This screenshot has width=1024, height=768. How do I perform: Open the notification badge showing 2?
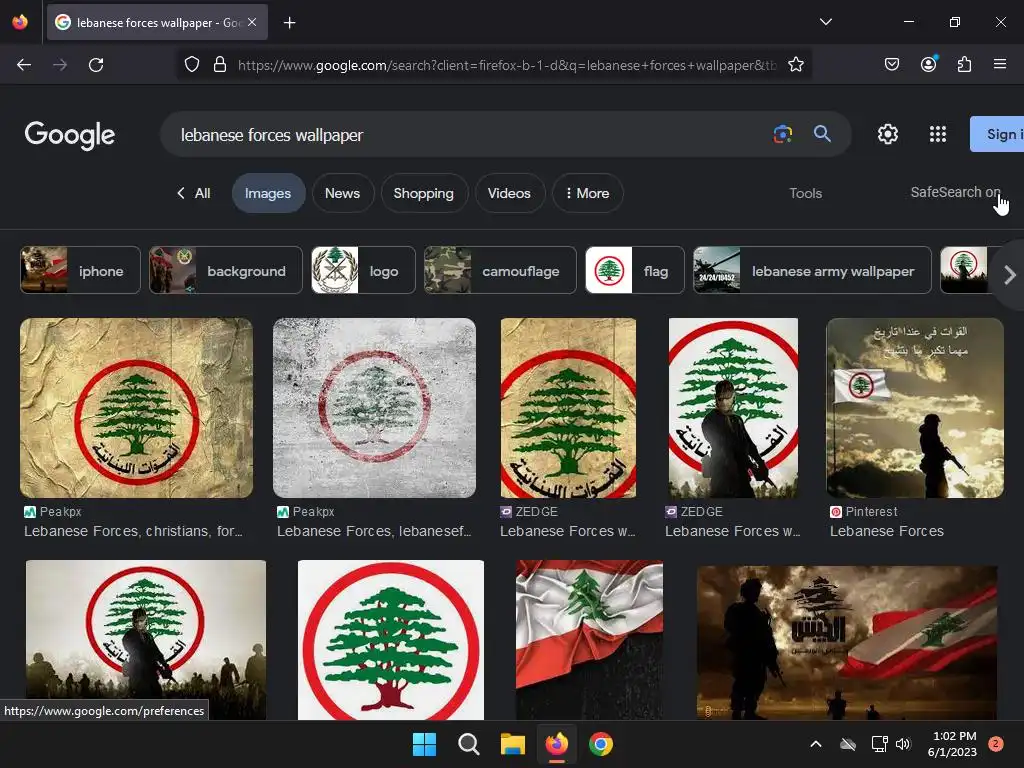tap(996, 744)
